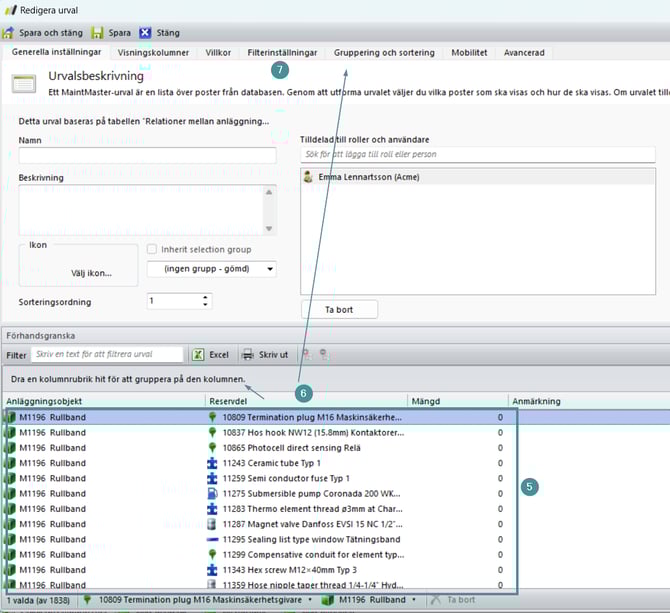Open the (ingen grupp - gömd) dropdown
Screen dimensions: 670x613
point(212,269)
